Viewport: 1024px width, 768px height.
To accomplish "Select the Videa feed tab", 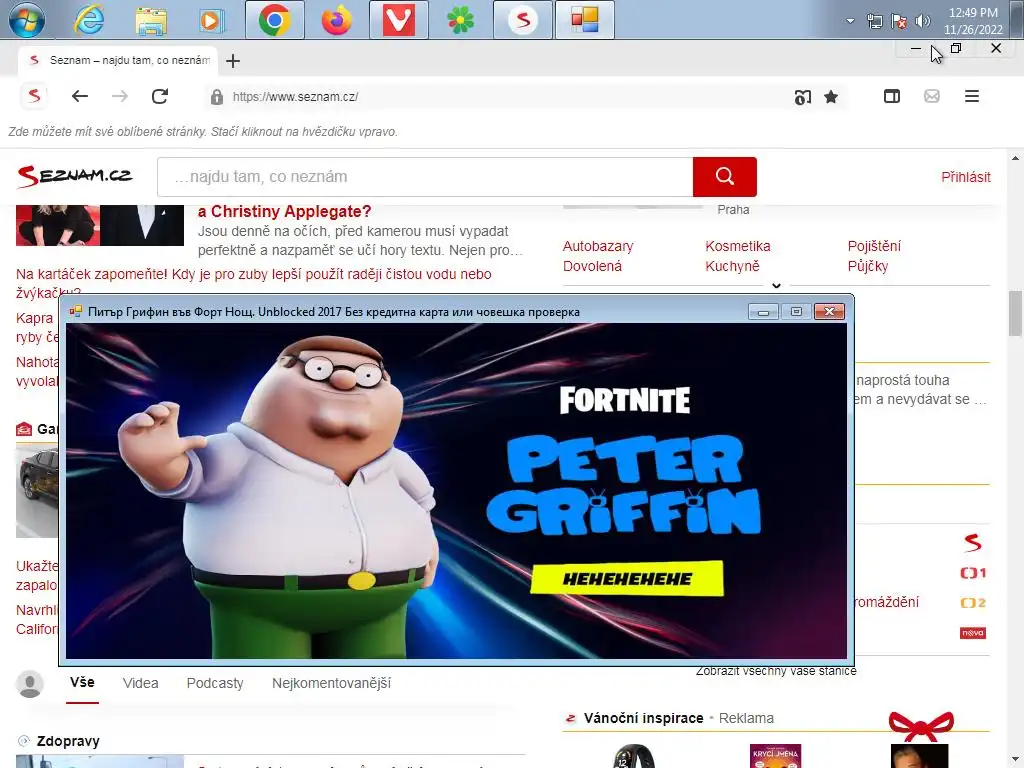I will point(140,683).
